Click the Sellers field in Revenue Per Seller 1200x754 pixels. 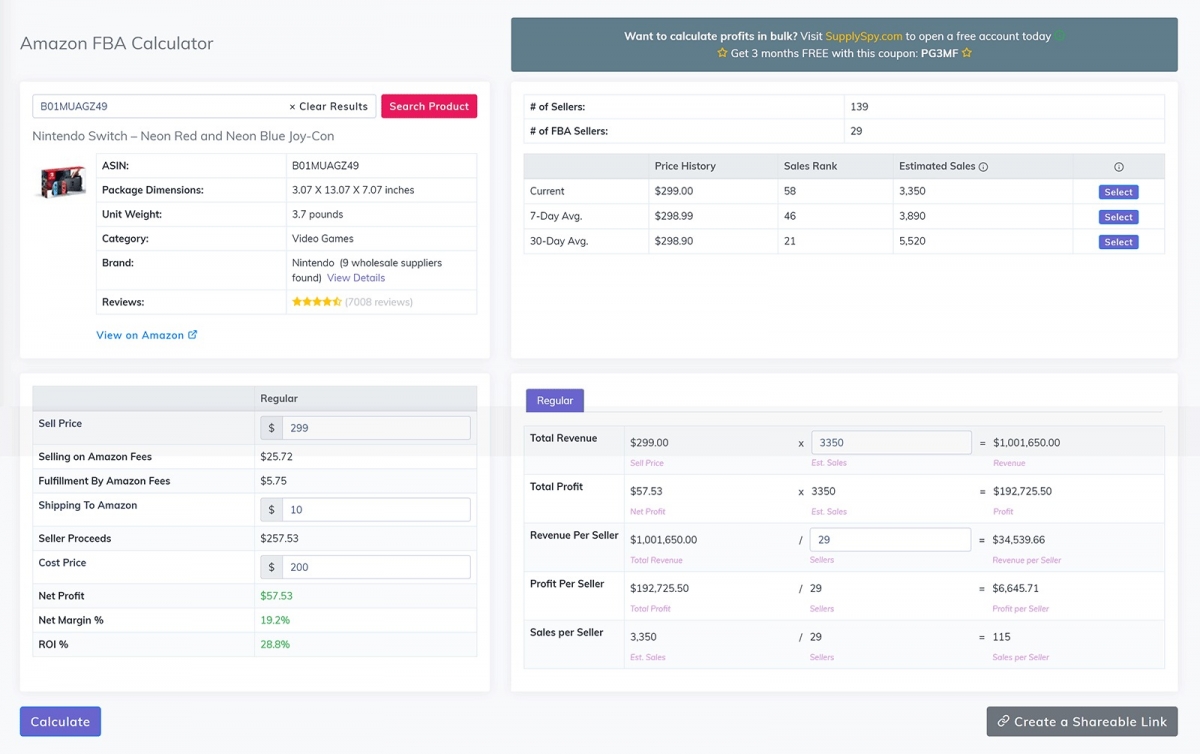pyautogui.click(x=890, y=540)
